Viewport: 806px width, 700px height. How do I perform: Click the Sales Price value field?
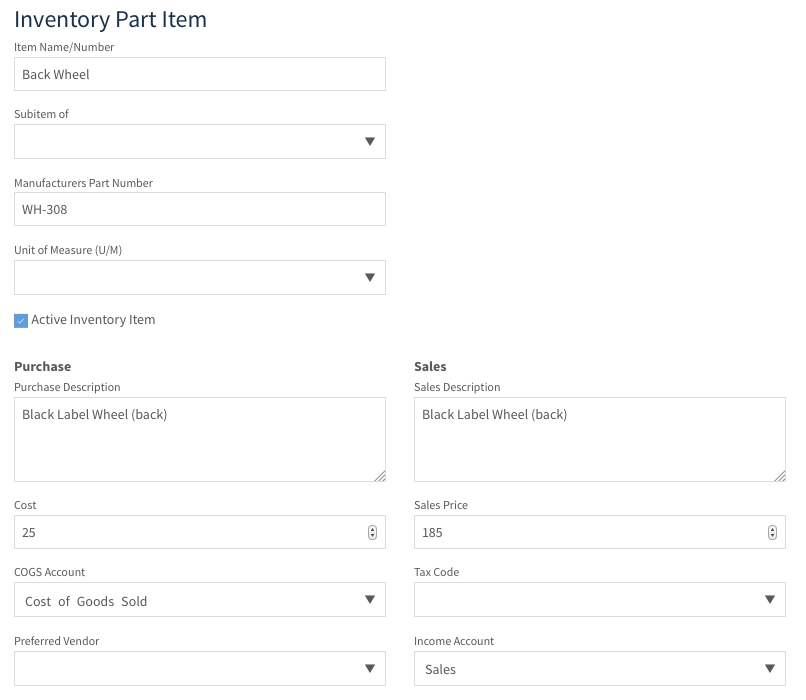[x=590, y=532]
